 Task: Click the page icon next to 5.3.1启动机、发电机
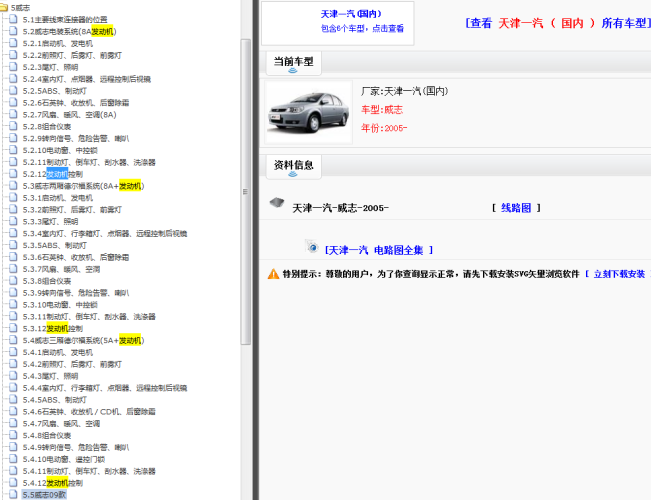tap(13, 198)
